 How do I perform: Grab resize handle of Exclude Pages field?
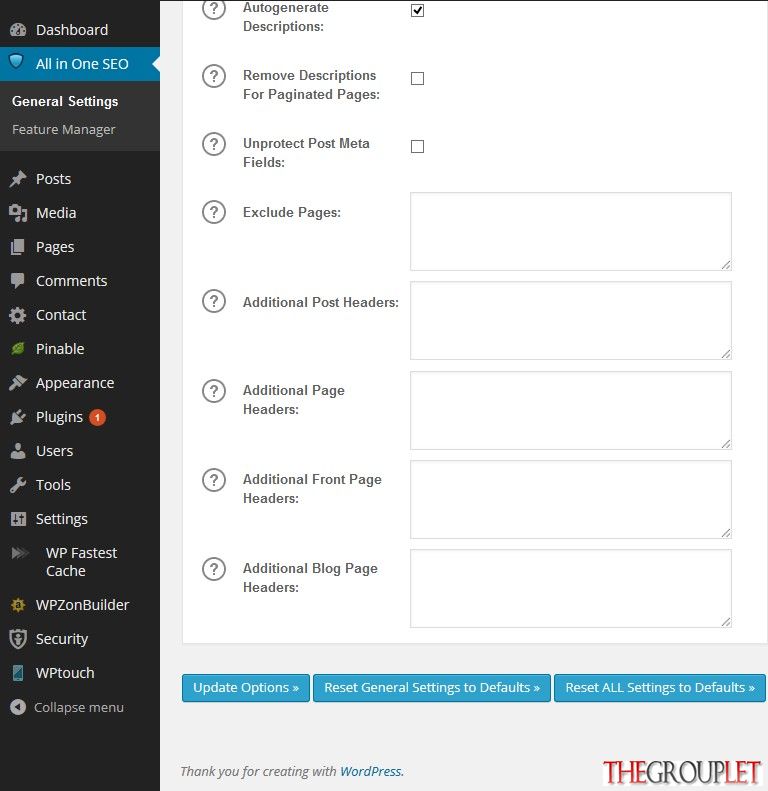pyautogui.click(x=726, y=265)
